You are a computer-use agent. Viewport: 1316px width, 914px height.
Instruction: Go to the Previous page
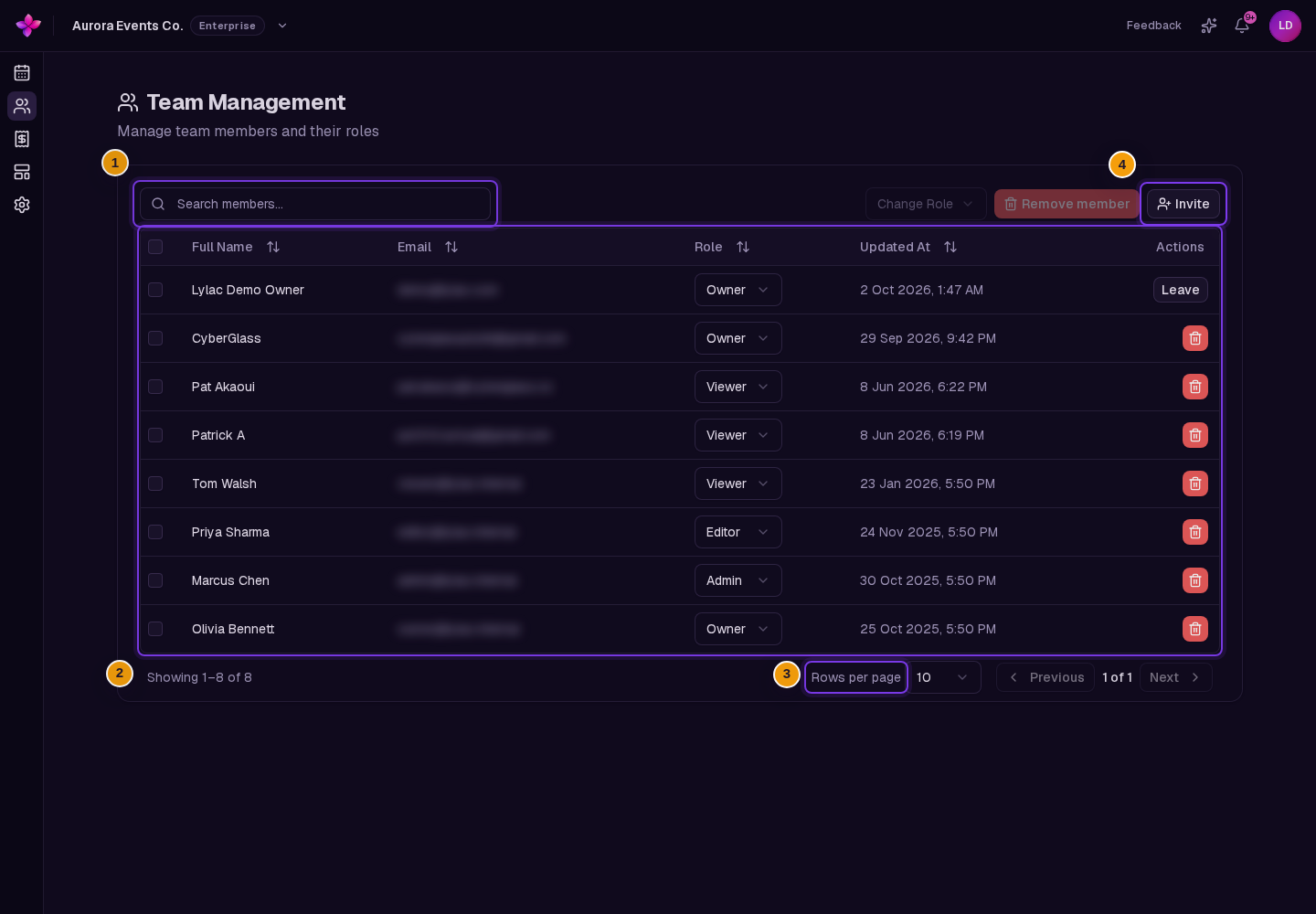click(1045, 677)
